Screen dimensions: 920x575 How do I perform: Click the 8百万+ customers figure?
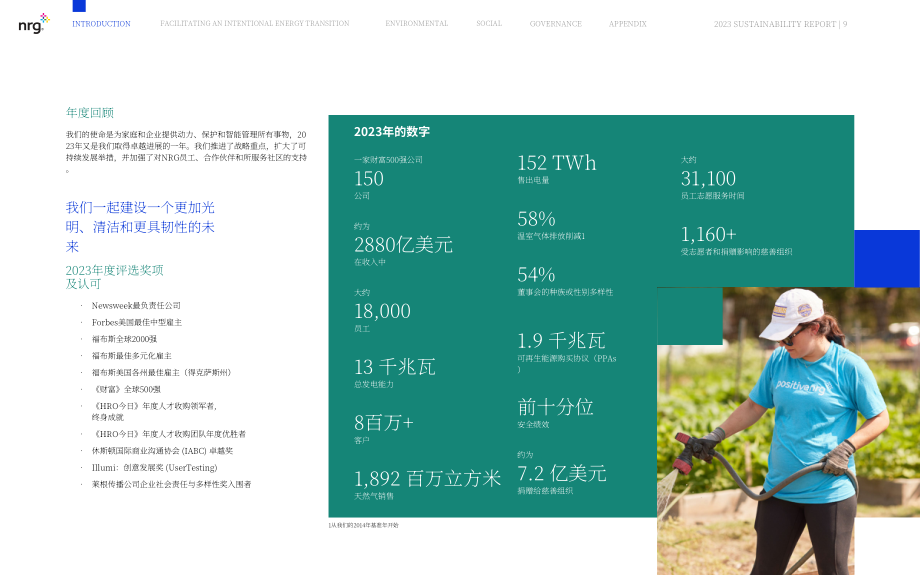384,422
